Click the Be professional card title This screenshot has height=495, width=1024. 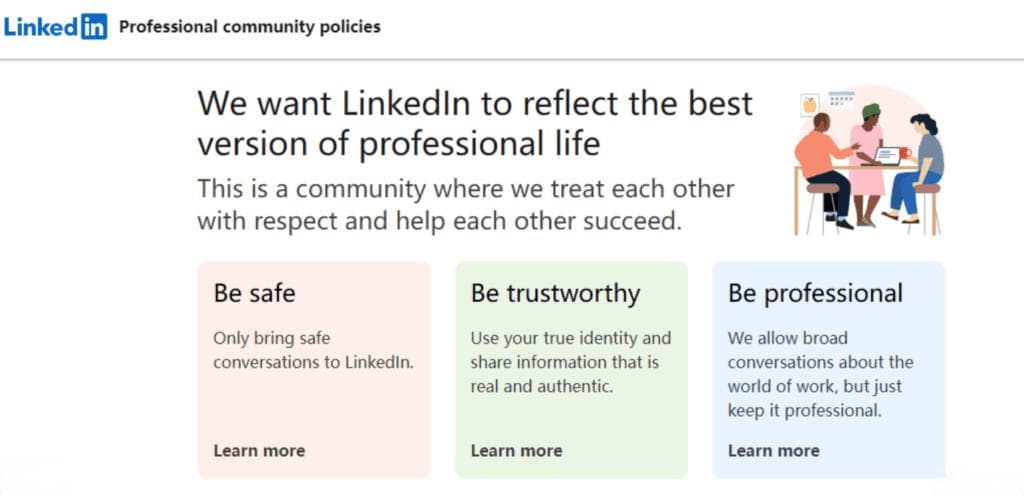pyautogui.click(x=816, y=294)
